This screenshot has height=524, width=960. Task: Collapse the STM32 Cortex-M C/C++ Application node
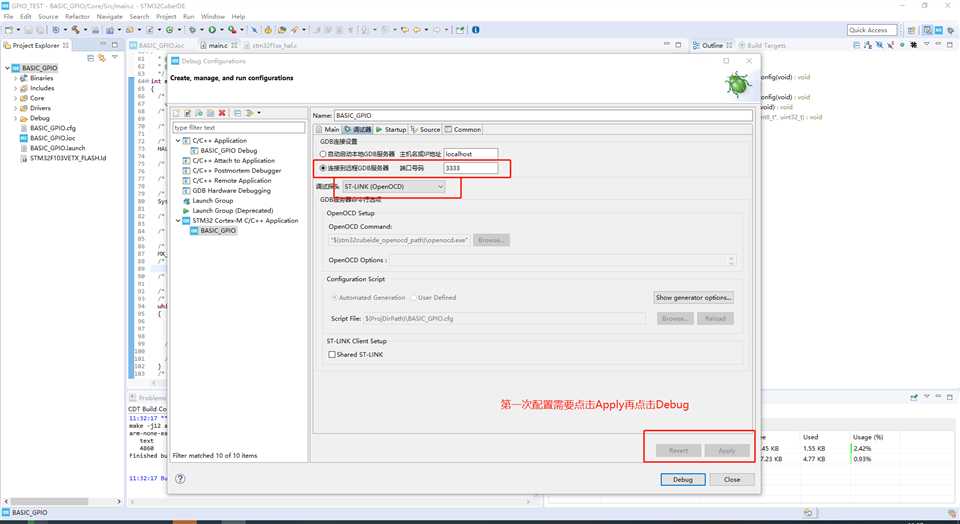coord(178,220)
